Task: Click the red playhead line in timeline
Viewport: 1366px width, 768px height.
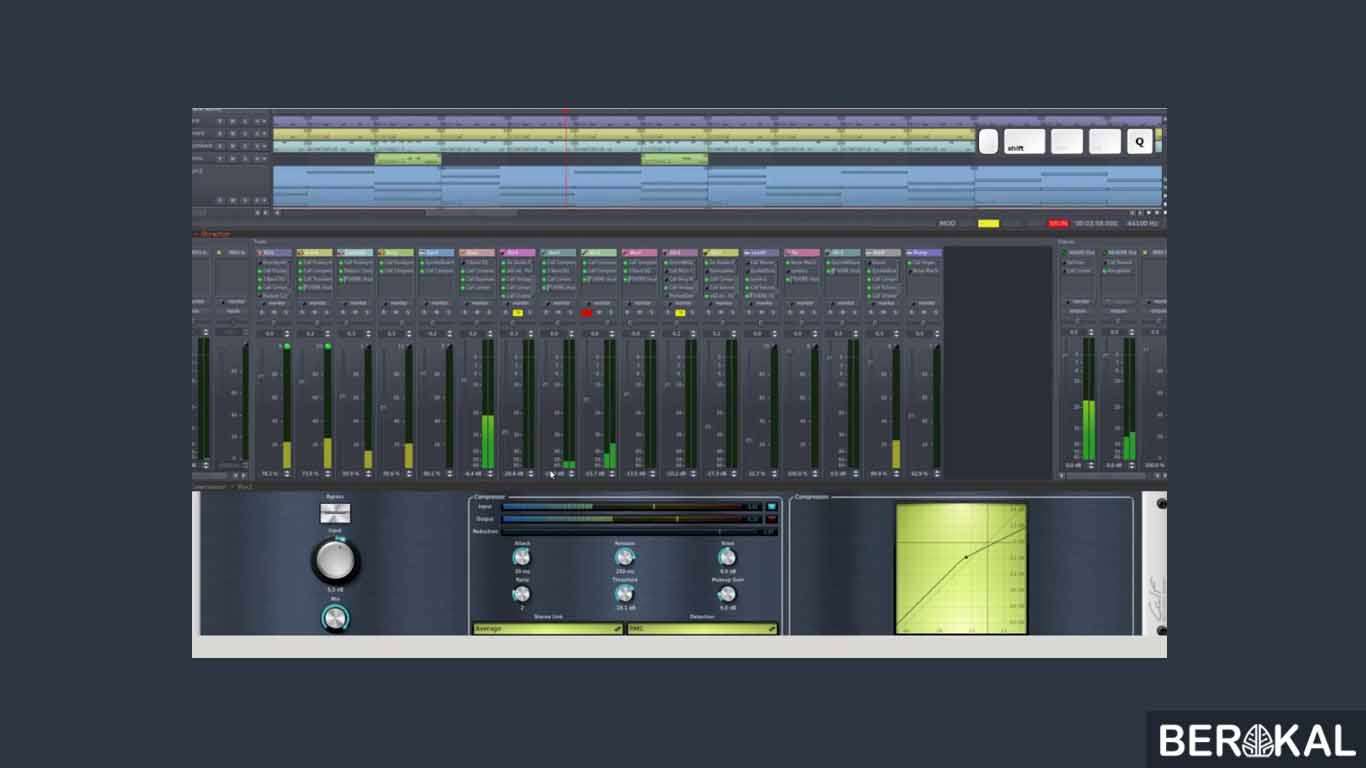Action: point(567,158)
